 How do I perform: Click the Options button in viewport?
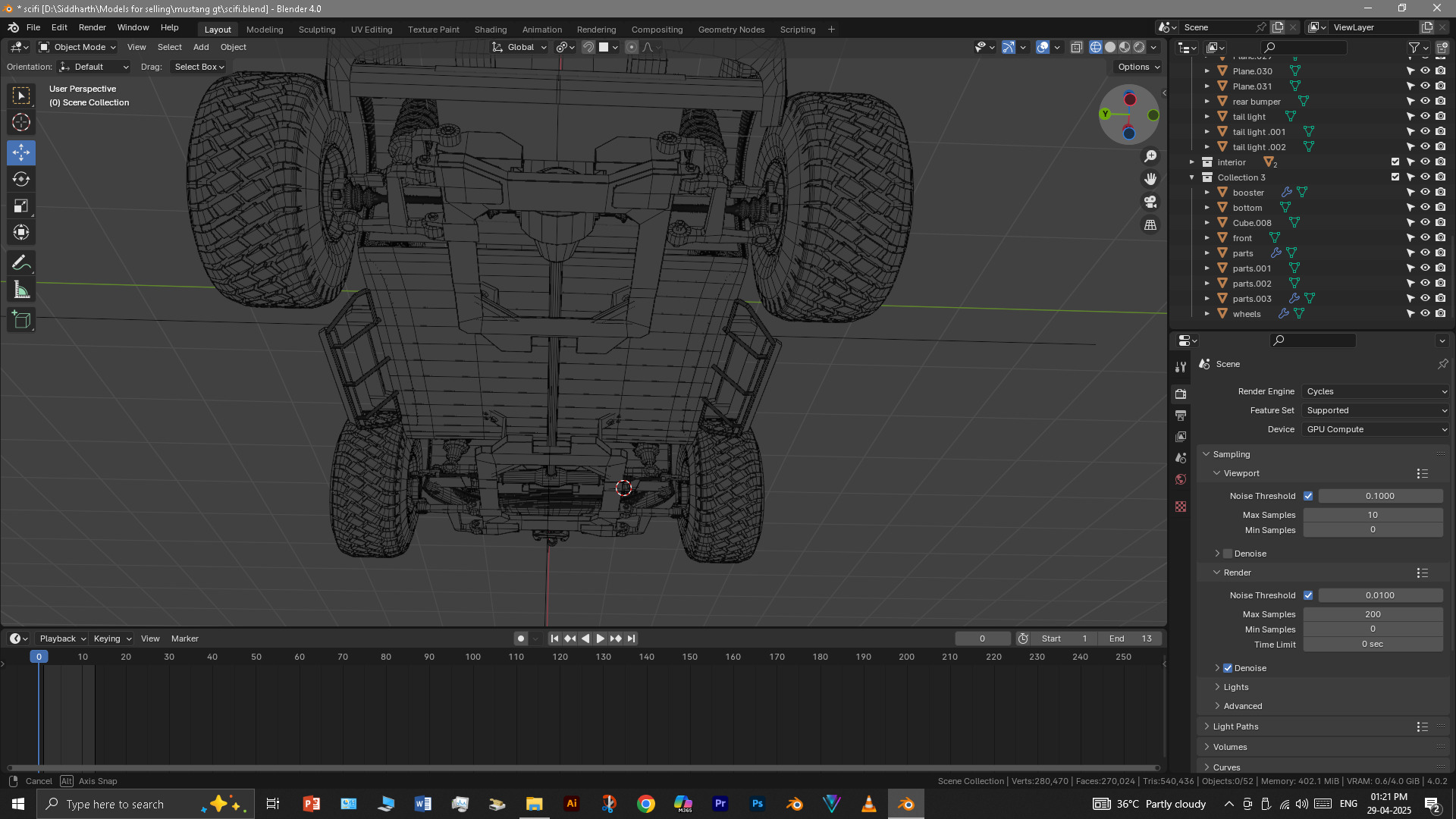click(1138, 67)
